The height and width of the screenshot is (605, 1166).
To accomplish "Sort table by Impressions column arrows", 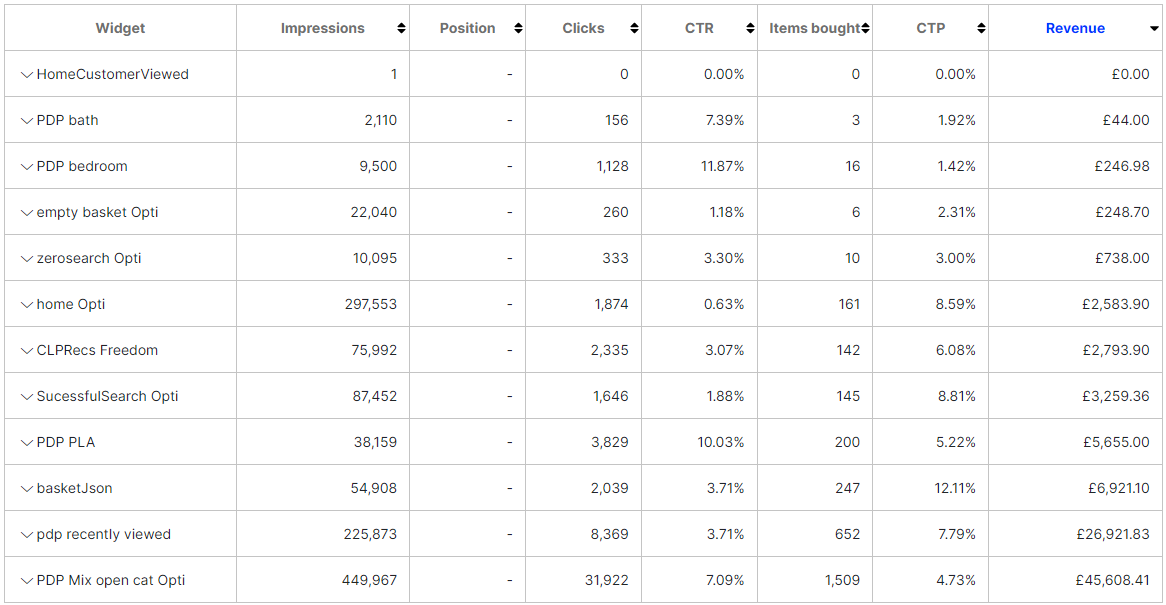I will (x=401, y=29).
